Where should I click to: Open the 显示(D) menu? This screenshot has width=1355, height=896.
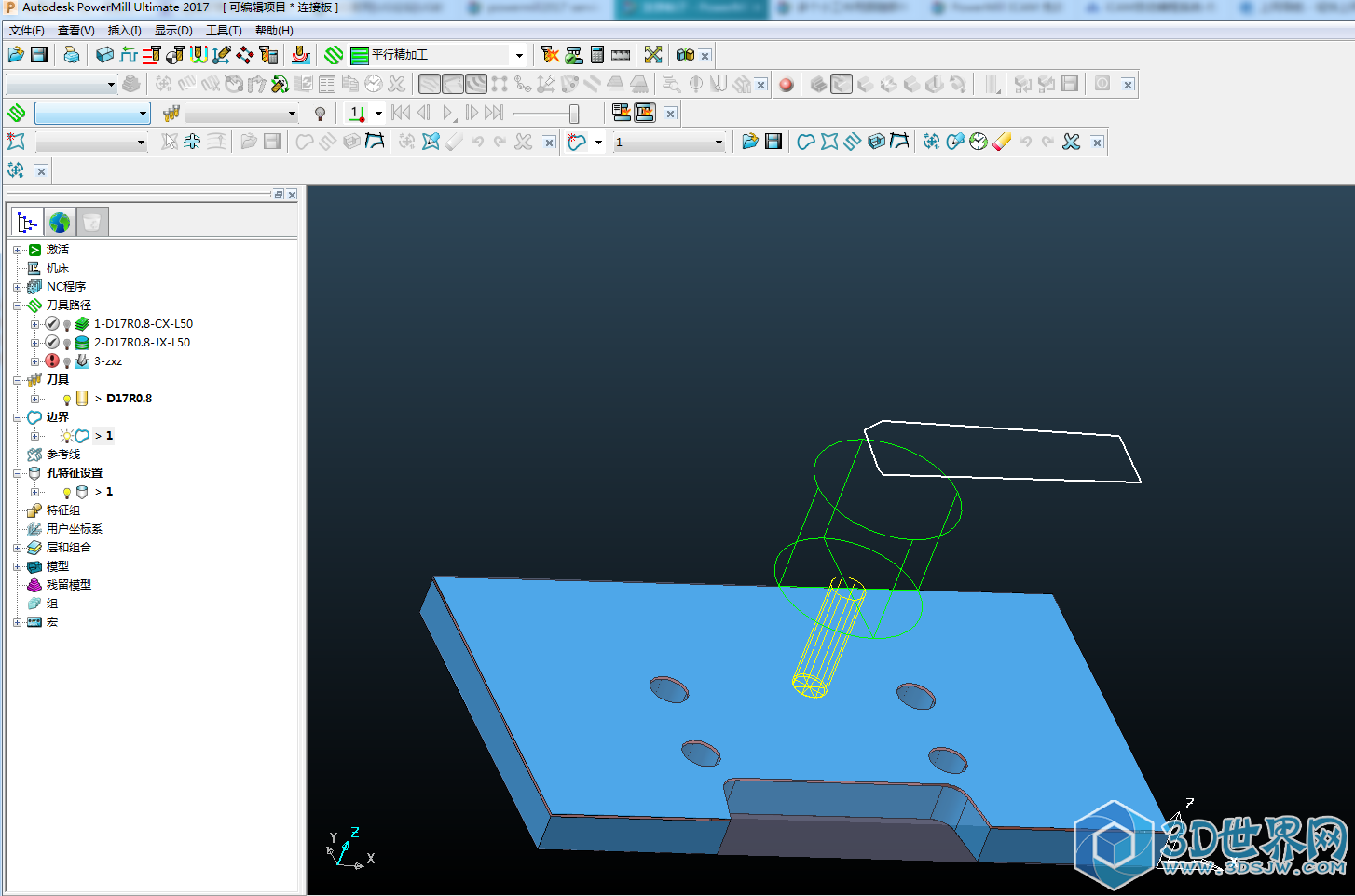173,31
